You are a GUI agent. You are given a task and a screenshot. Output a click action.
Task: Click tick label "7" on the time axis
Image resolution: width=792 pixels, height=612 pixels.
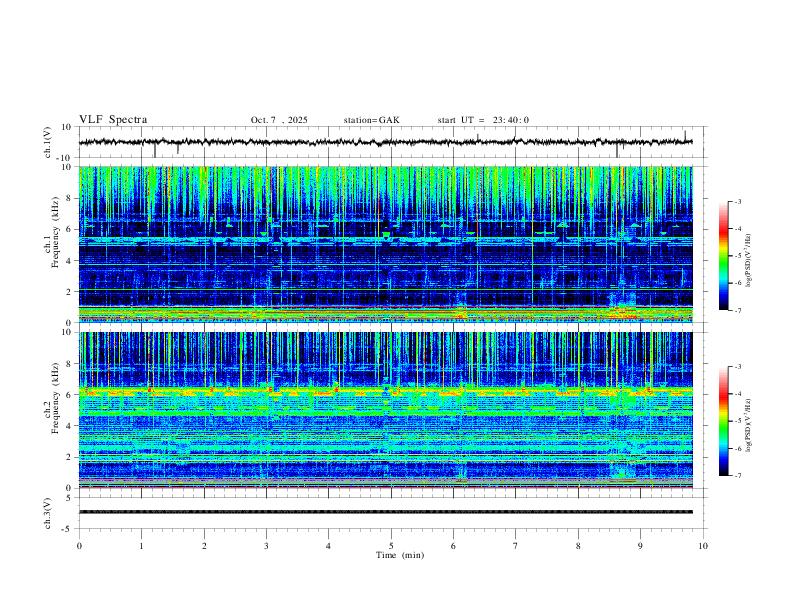coord(516,546)
